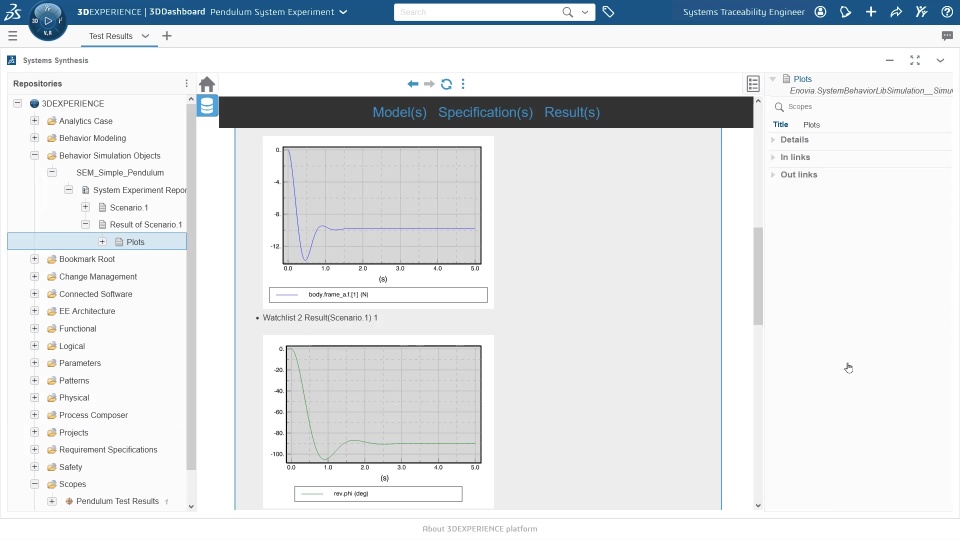Open dashboard title dropdown arrow
Viewport: 960px width, 540px height.
(343, 12)
